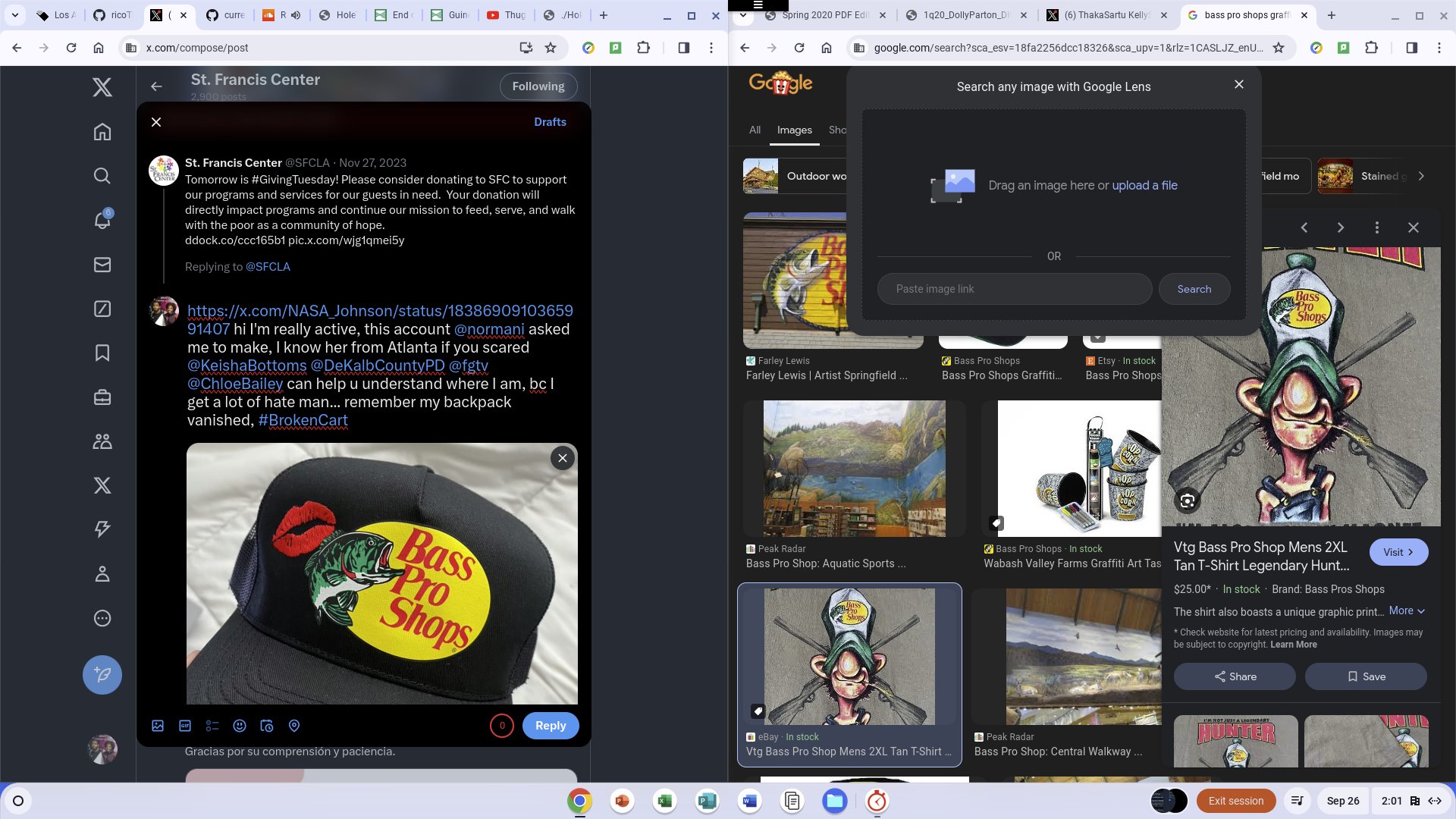
Task: Click Share button in preview panel
Action: 1235,676
